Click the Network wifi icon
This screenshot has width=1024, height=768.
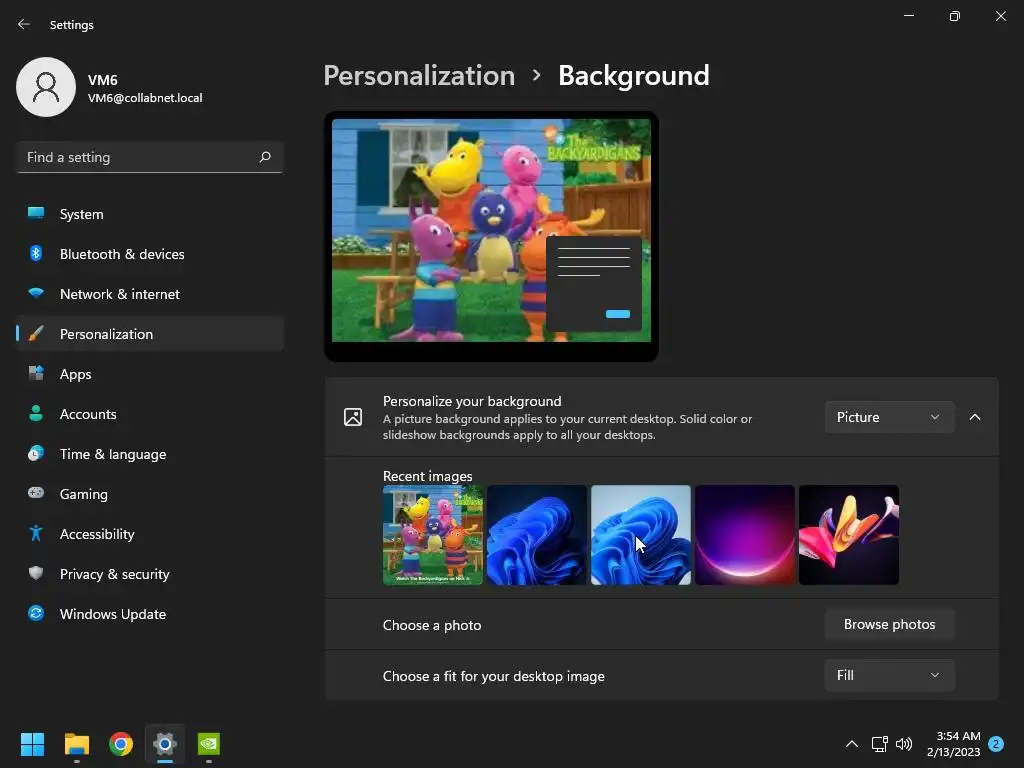coord(36,293)
